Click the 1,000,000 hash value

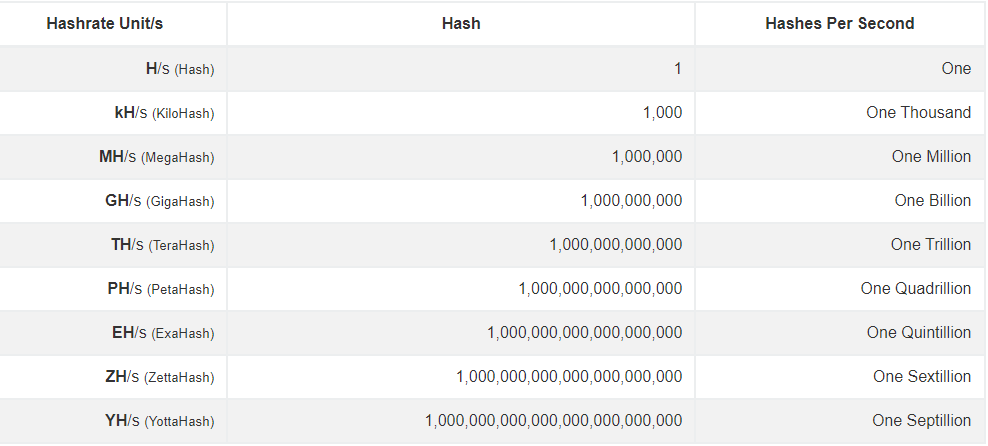pyautogui.click(x=647, y=156)
